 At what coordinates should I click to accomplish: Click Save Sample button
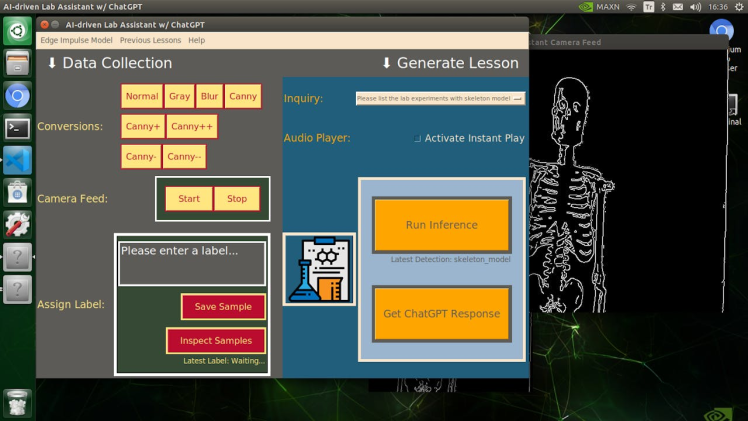(223, 307)
